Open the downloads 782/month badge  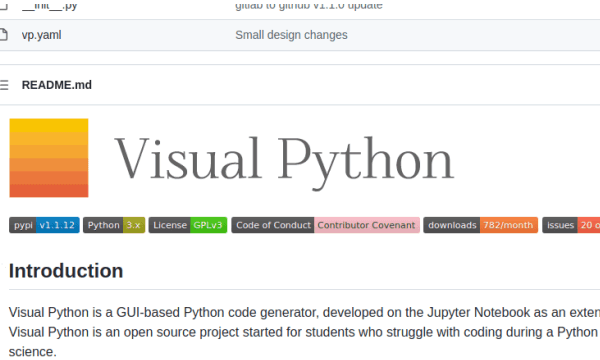click(481, 225)
